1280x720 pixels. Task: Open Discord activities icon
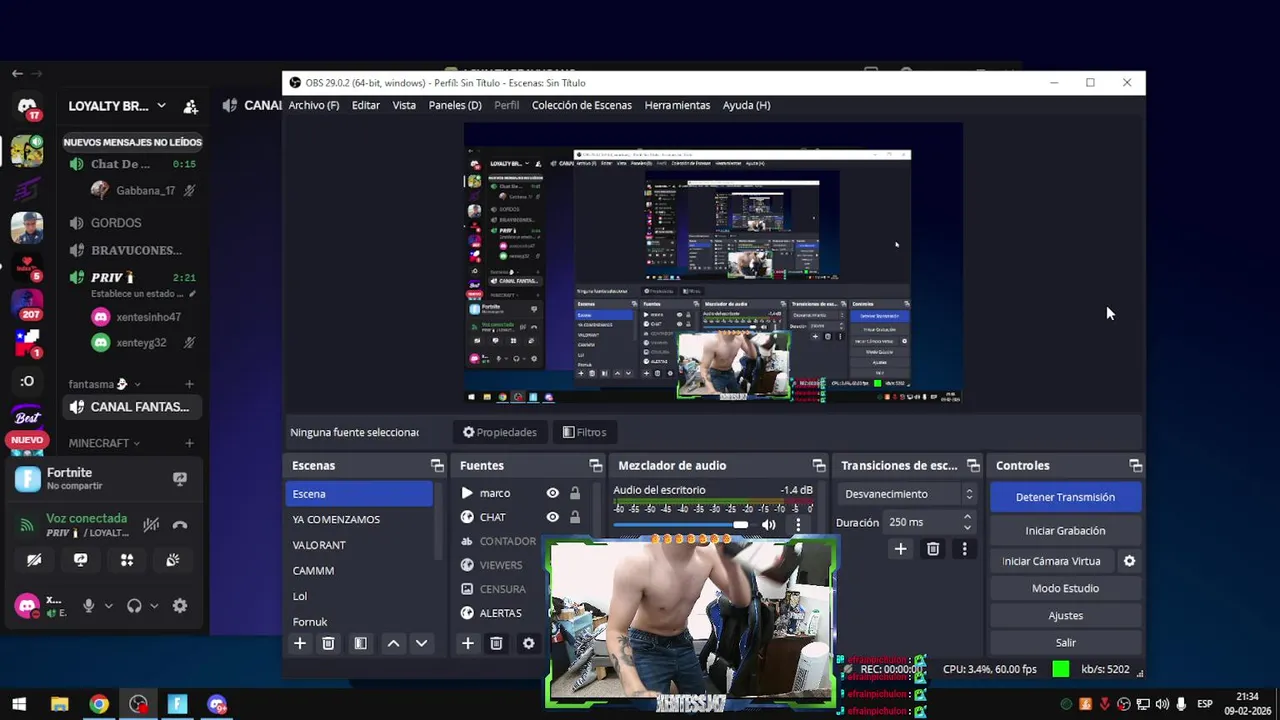pyautogui.click(x=127, y=561)
